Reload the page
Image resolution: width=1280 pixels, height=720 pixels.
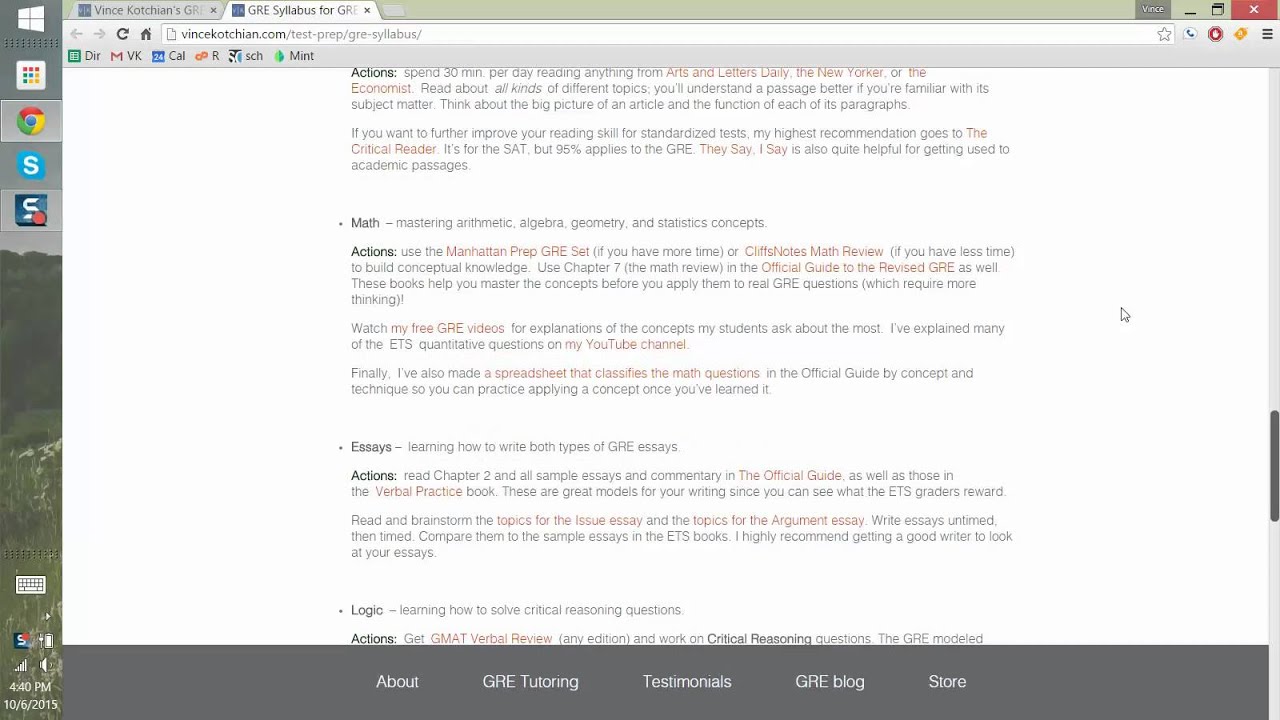pos(122,34)
